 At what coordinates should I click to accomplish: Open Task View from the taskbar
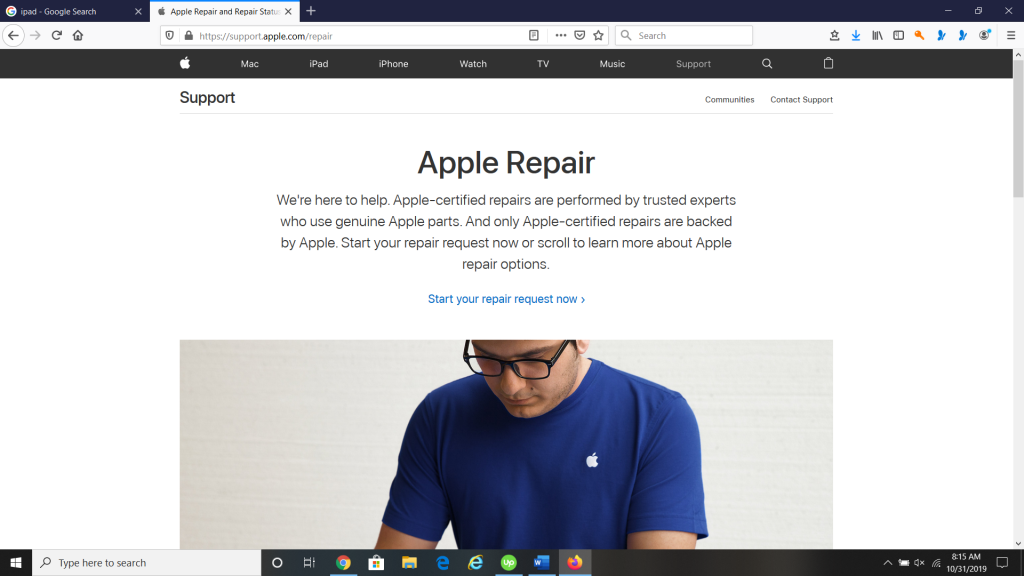(309, 562)
